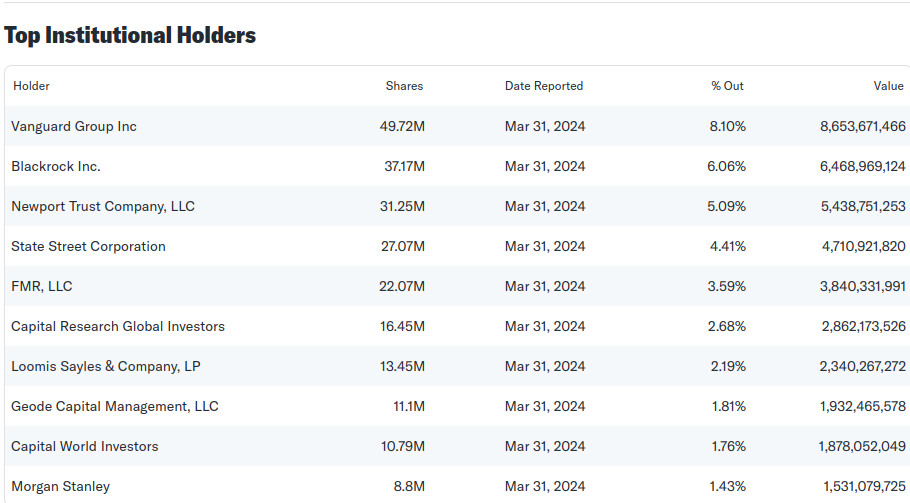Image resolution: width=910 pixels, height=503 pixels.
Task: Click Geode Capital Management, LLC
Action: pyautogui.click(x=115, y=406)
